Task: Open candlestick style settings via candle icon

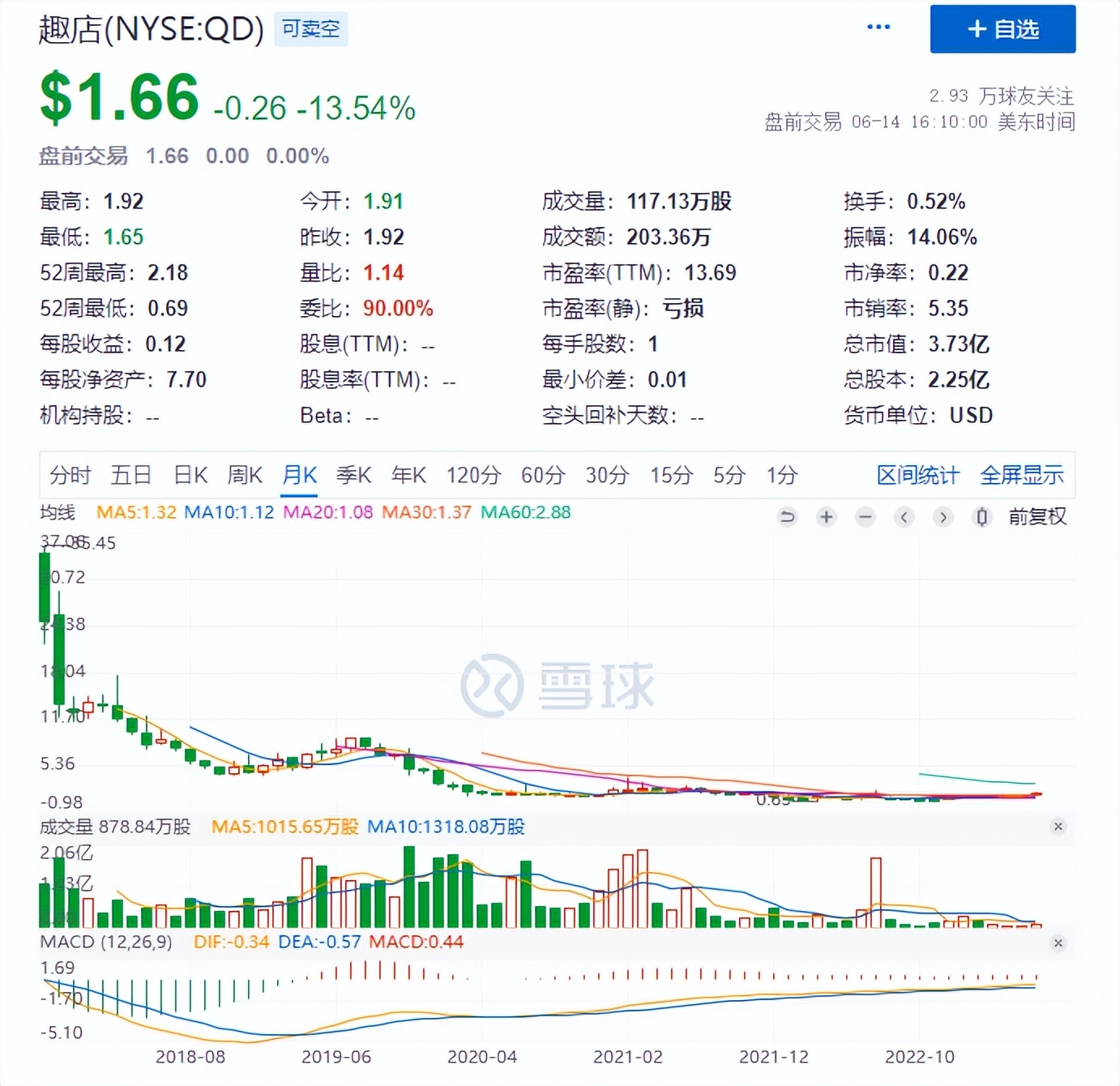Action: pos(981,516)
